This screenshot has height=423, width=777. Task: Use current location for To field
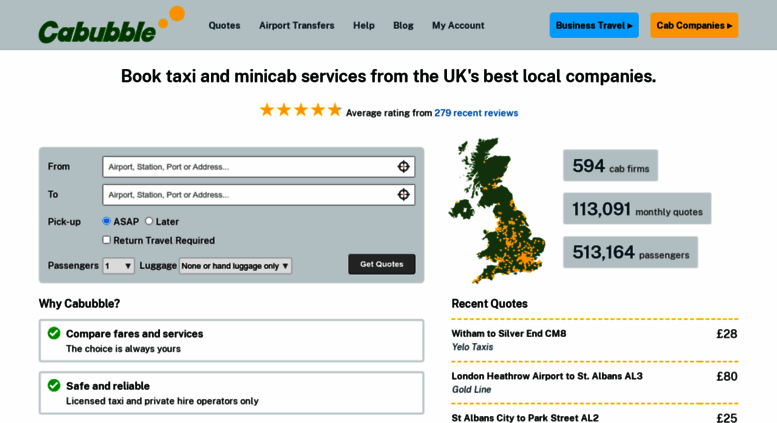(403, 195)
